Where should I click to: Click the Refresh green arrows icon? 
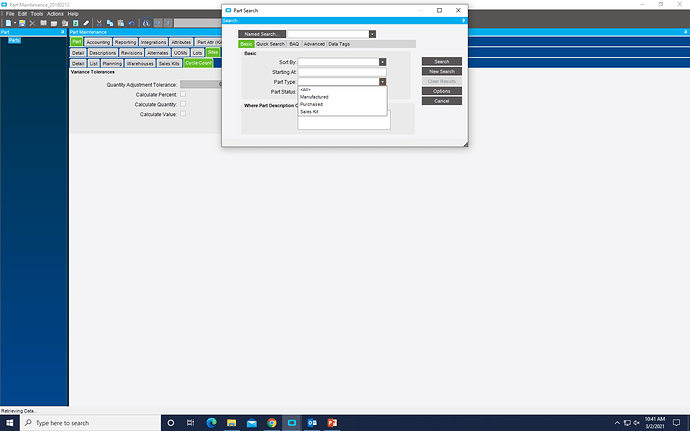coord(76,23)
